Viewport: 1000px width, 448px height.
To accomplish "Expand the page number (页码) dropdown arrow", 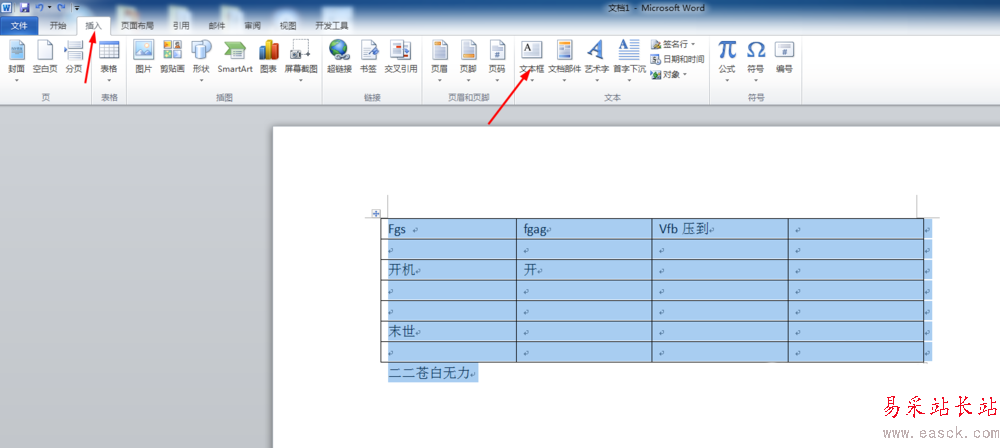I will [497, 80].
